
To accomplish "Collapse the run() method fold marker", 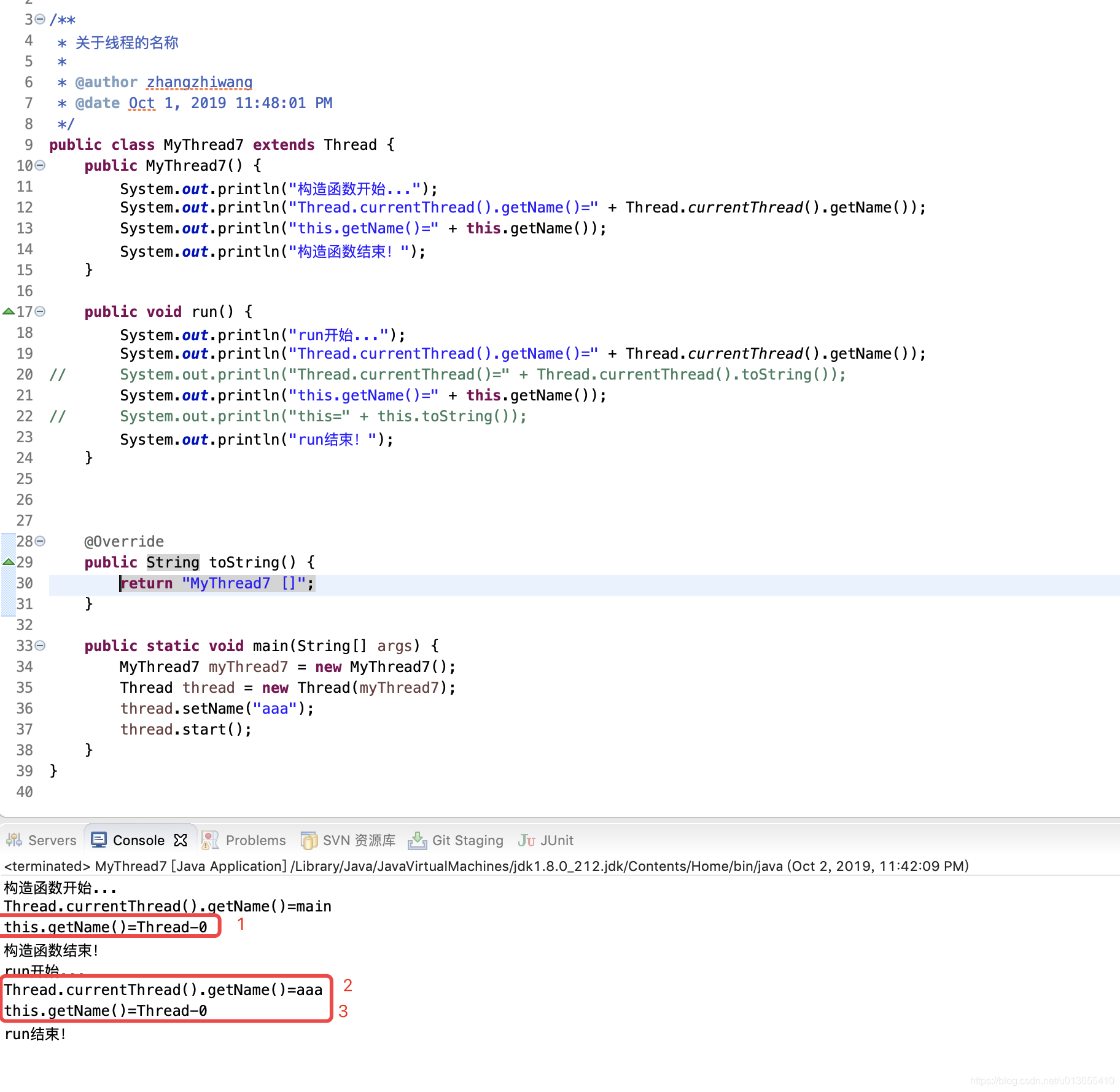I will 39,311.
